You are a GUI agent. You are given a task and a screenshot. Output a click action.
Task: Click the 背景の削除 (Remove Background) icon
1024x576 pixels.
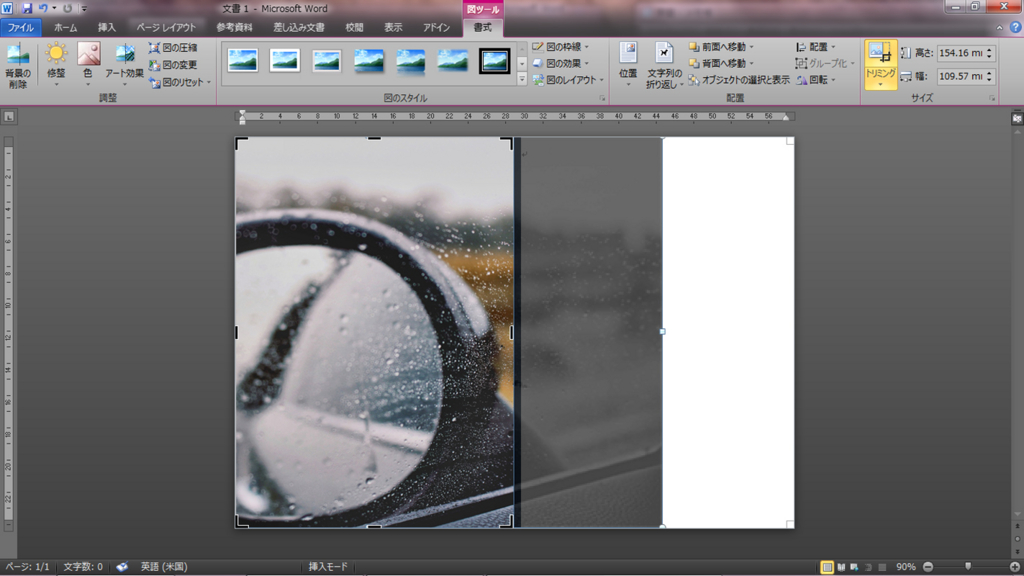pos(18,65)
